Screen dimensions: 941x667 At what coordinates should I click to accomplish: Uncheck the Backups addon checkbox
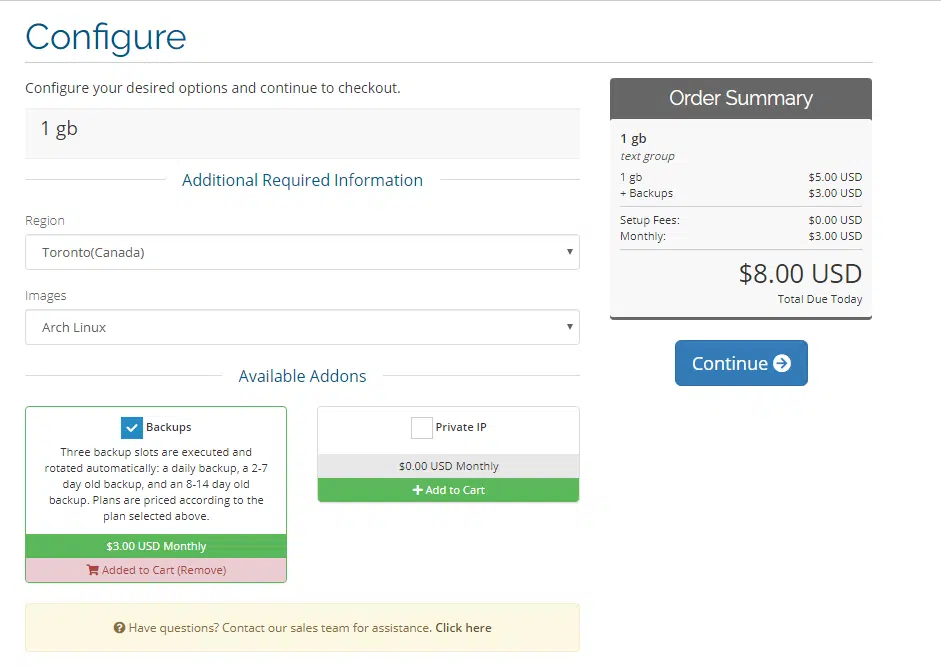point(130,427)
